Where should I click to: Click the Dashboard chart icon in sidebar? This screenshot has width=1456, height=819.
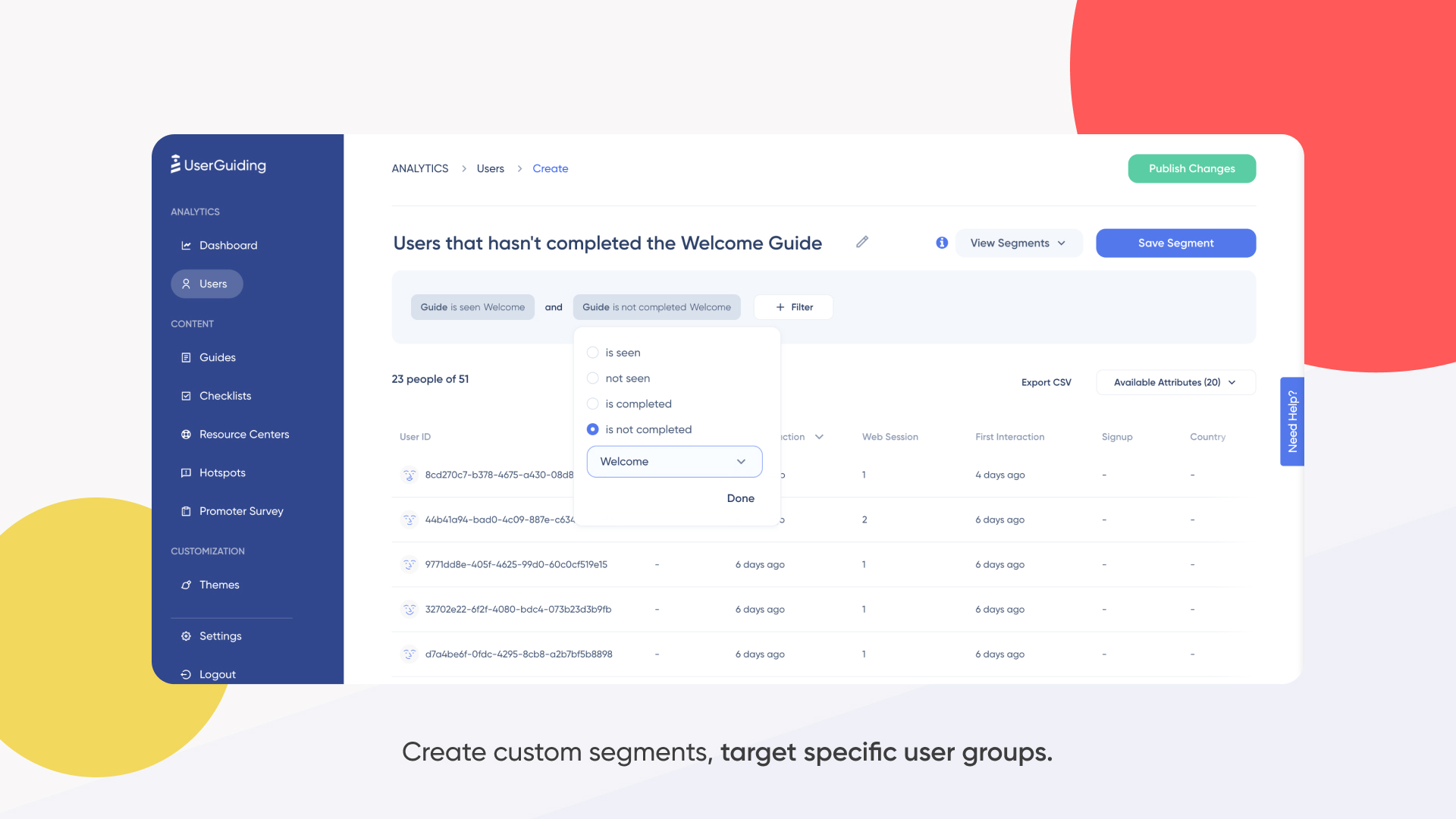point(186,246)
